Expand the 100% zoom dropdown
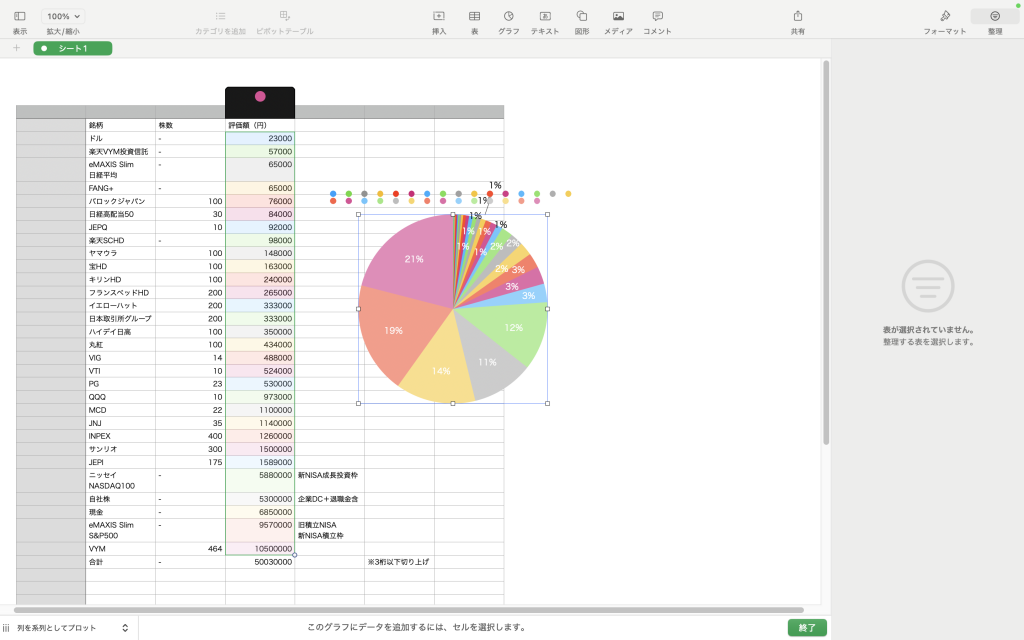The image size is (1024, 640). coord(64,16)
